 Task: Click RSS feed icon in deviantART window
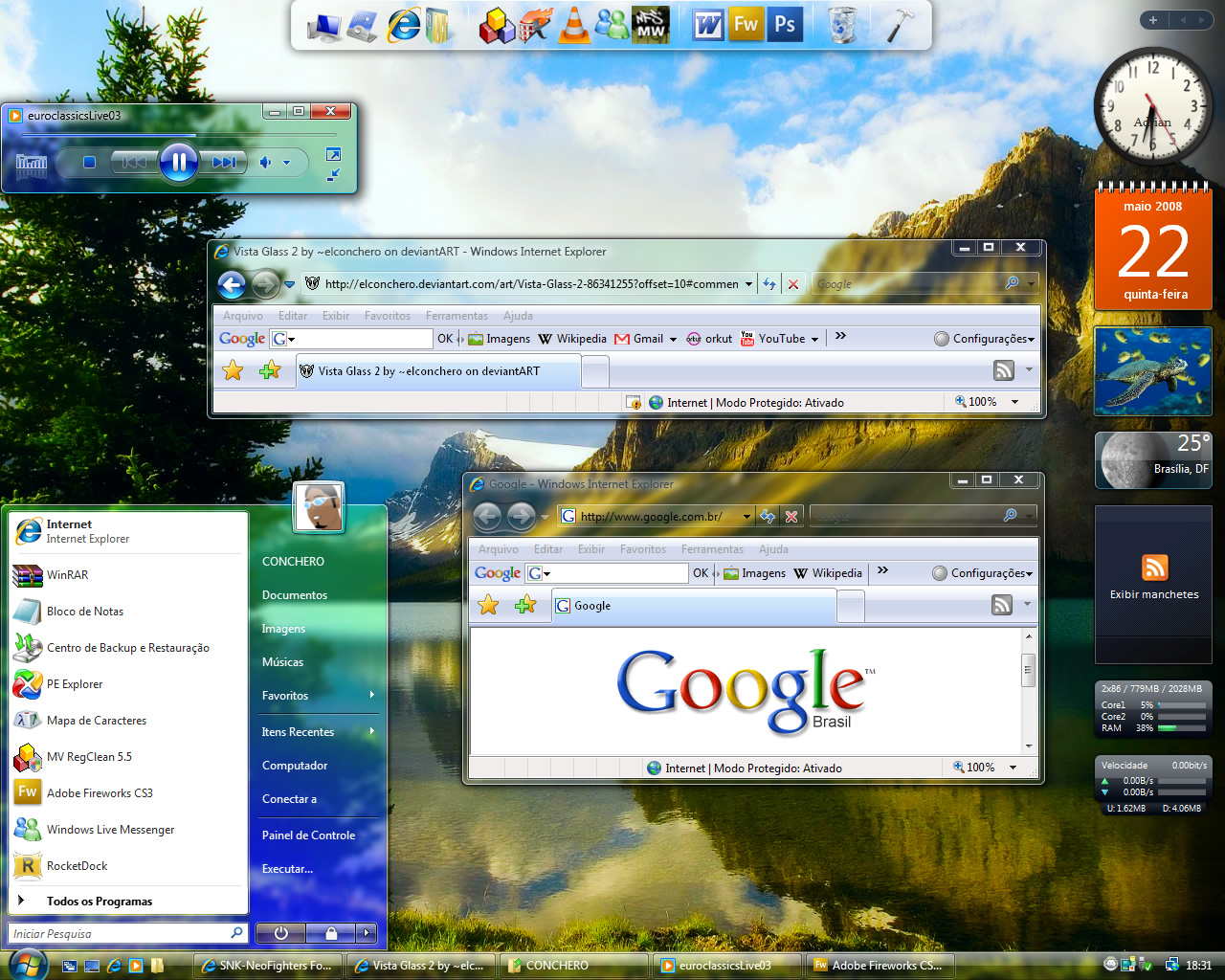(x=1004, y=370)
